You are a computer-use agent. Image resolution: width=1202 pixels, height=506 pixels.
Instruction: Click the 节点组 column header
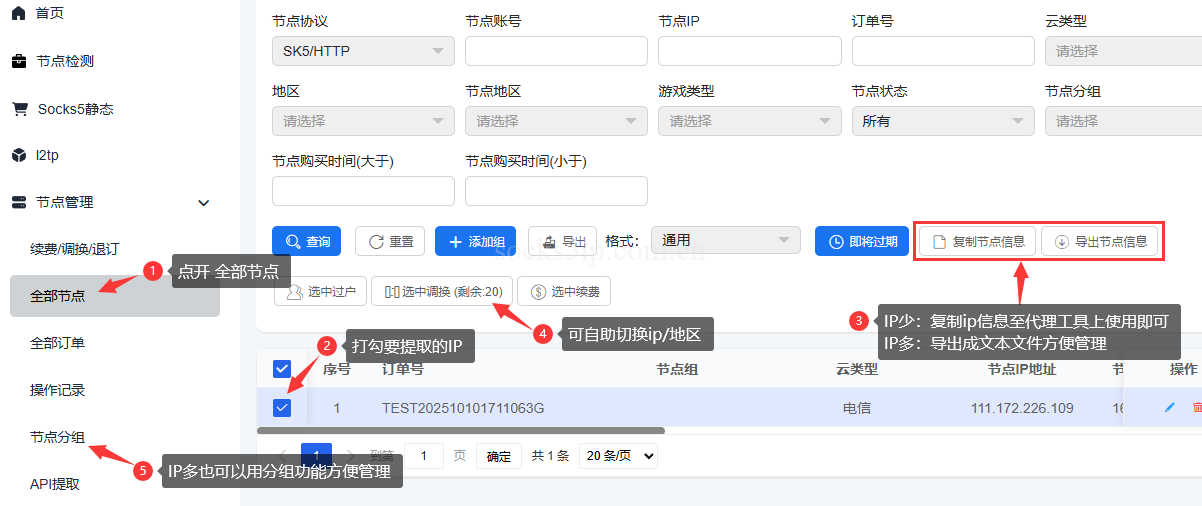677,369
